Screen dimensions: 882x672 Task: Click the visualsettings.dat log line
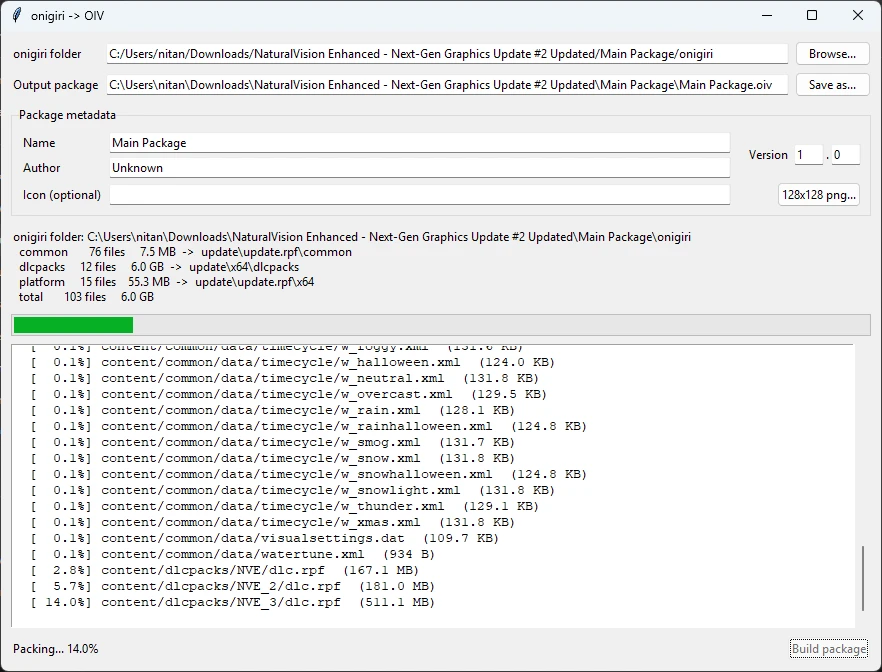pos(265,538)
